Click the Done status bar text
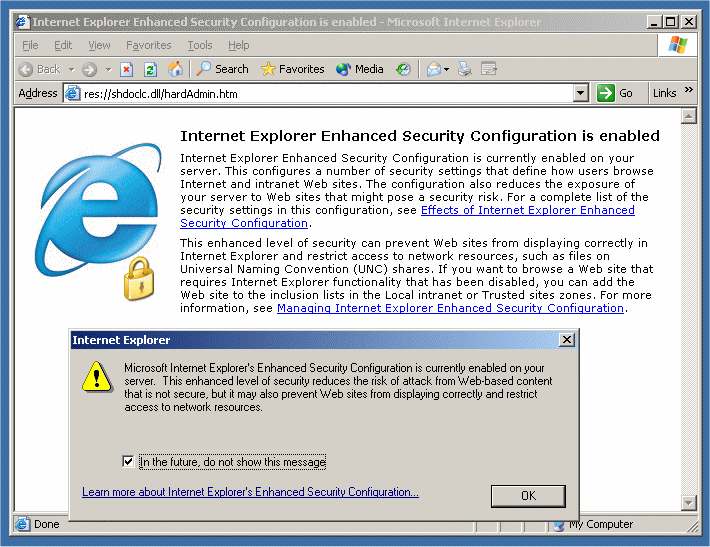710x547 pixels. [47, 524]
